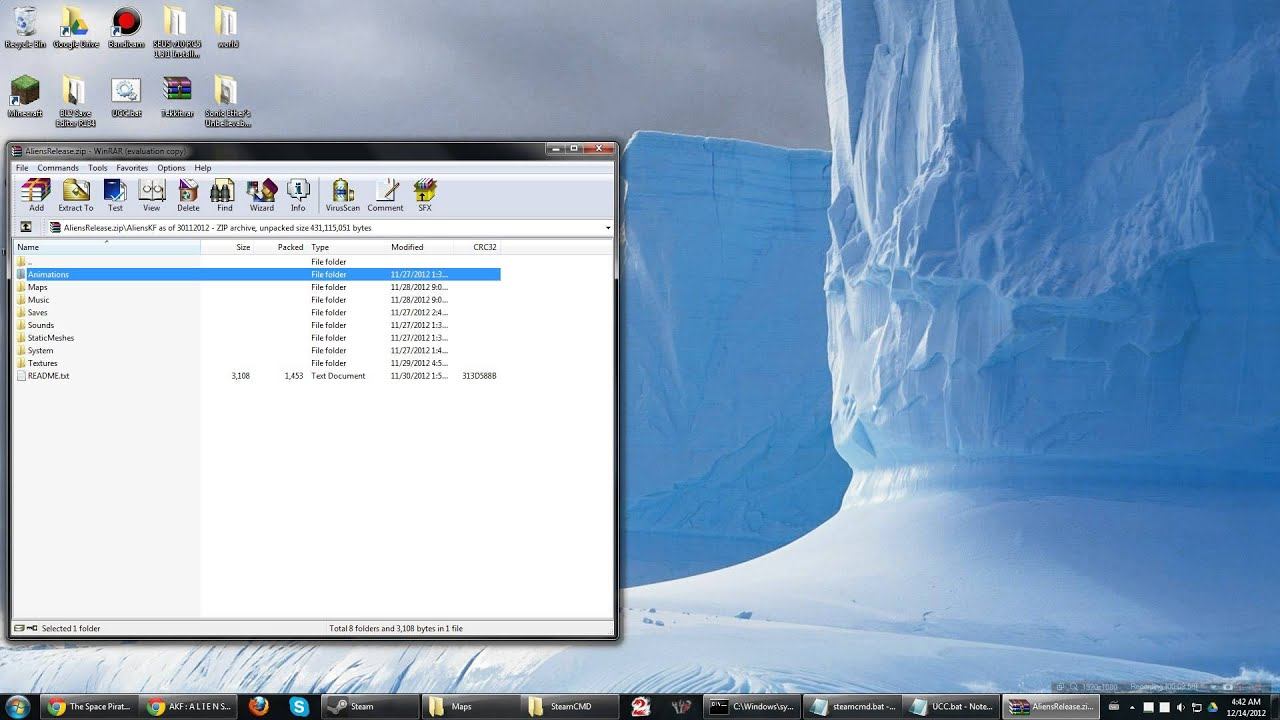Select the Animations folder row
The height and width of the screenshot is (720, 1280).
point(257,274)
